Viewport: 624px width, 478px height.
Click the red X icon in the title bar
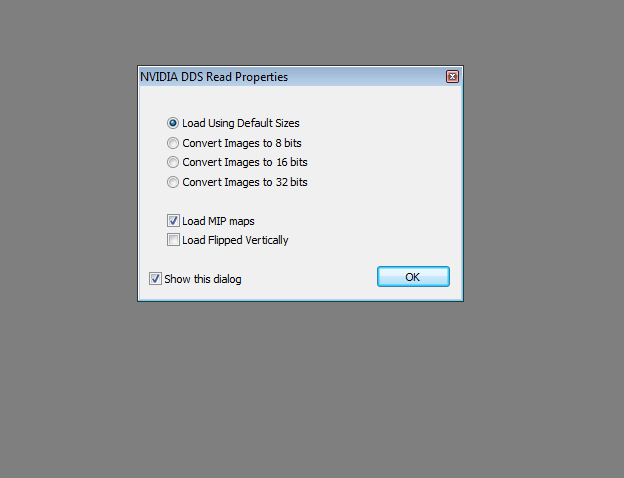pyautogui.click(x=452, y=76)
